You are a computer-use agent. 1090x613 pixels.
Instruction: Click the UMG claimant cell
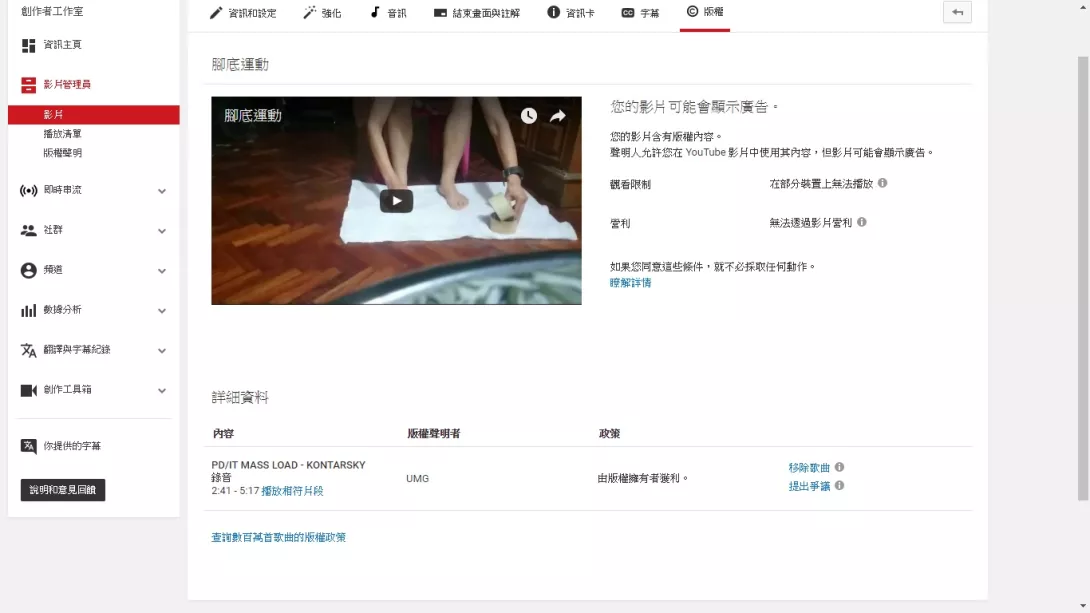pyautogui.click(x=417, y=478)
